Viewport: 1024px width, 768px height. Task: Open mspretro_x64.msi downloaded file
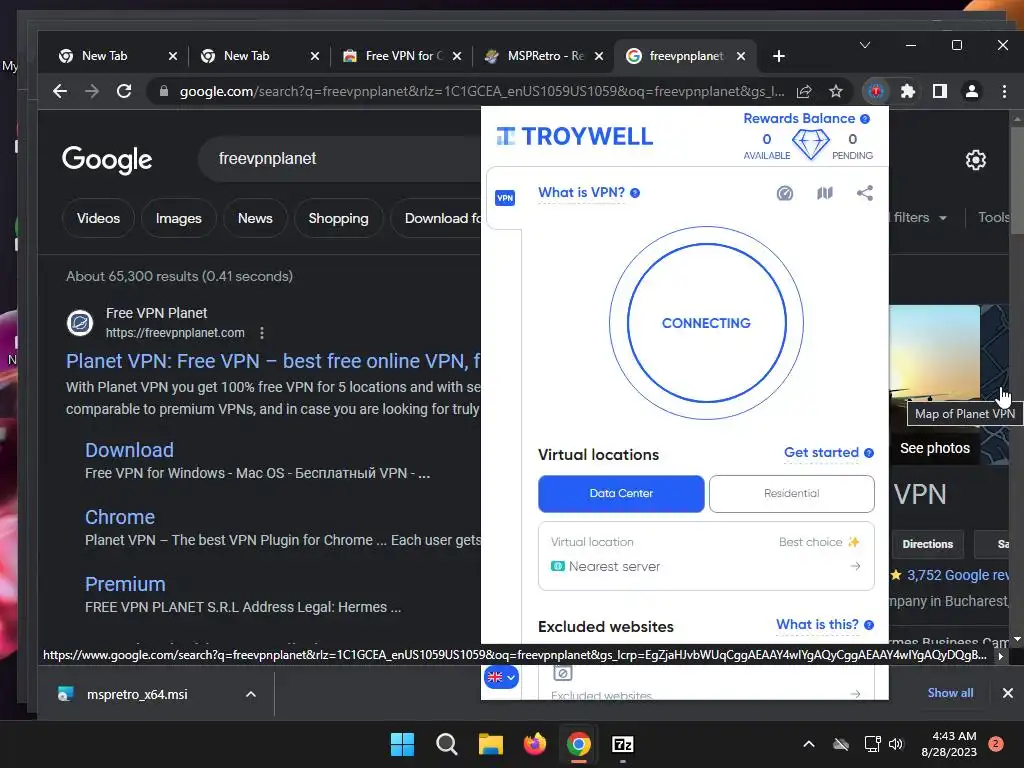(137, 695)
